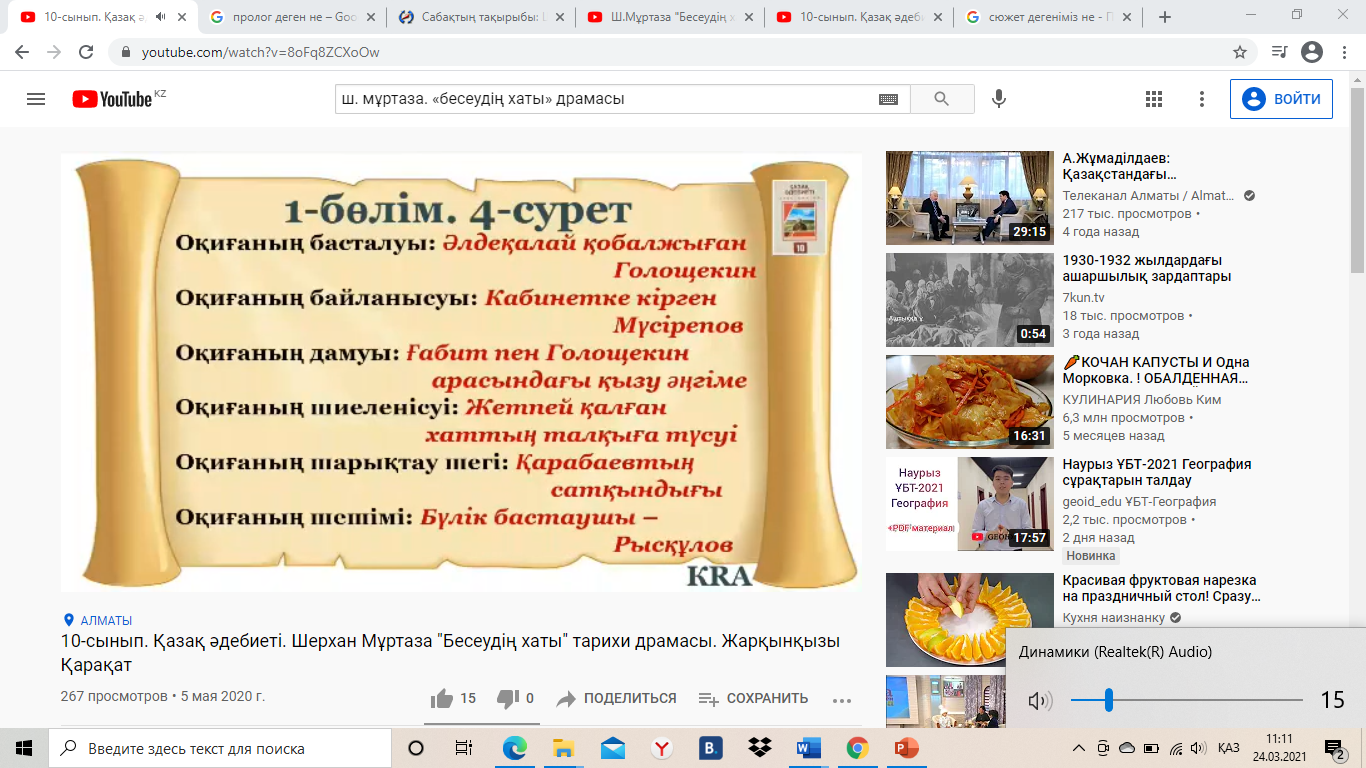Open YouTube settings three-dot menu
This screenshot has width=1366, height=768.
pos(1202,99)
